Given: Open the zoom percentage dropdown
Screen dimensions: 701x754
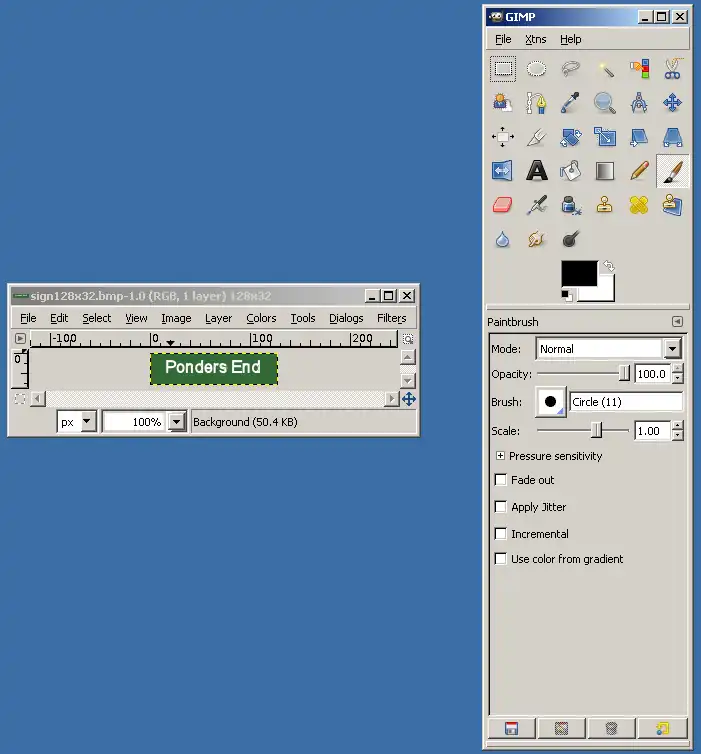Looking at the screenshot, I should [x=177, y=422].
